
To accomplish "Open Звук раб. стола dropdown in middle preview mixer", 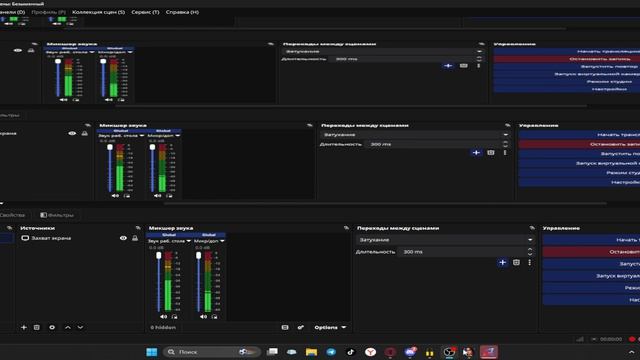I will pyautogui.click(x=142, y=136).
